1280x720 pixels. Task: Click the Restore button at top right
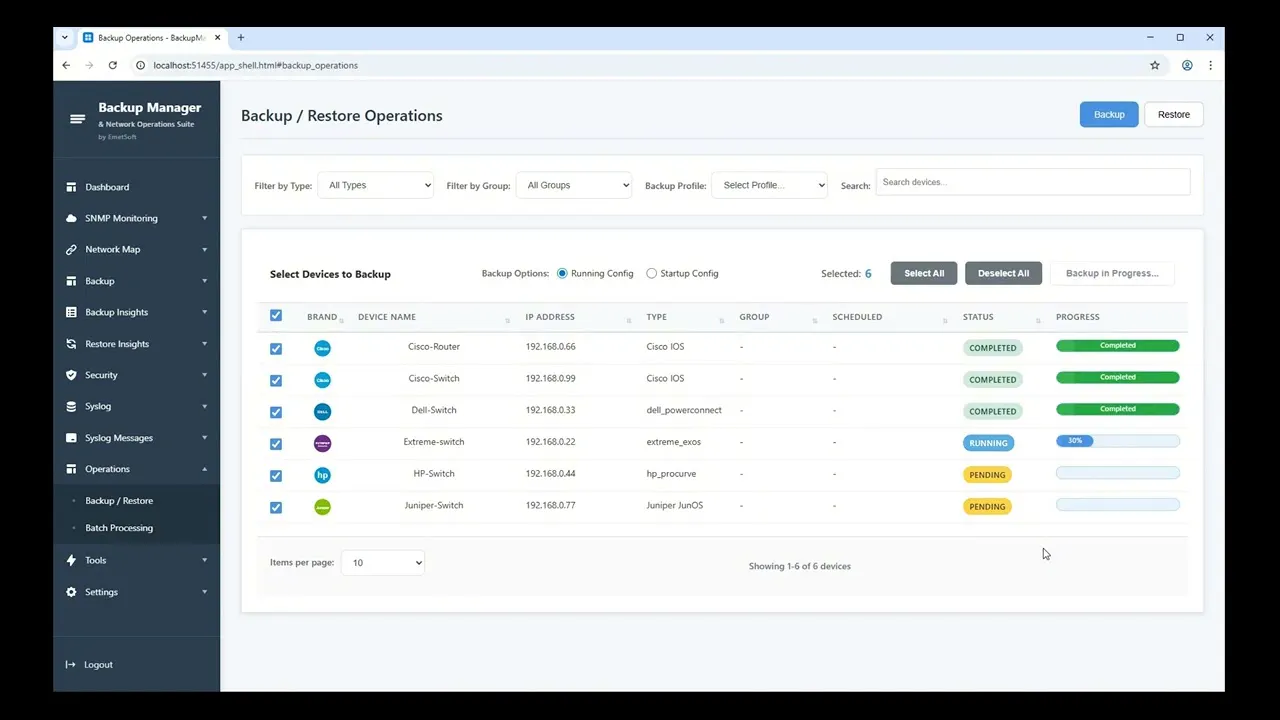(1174, 114)
